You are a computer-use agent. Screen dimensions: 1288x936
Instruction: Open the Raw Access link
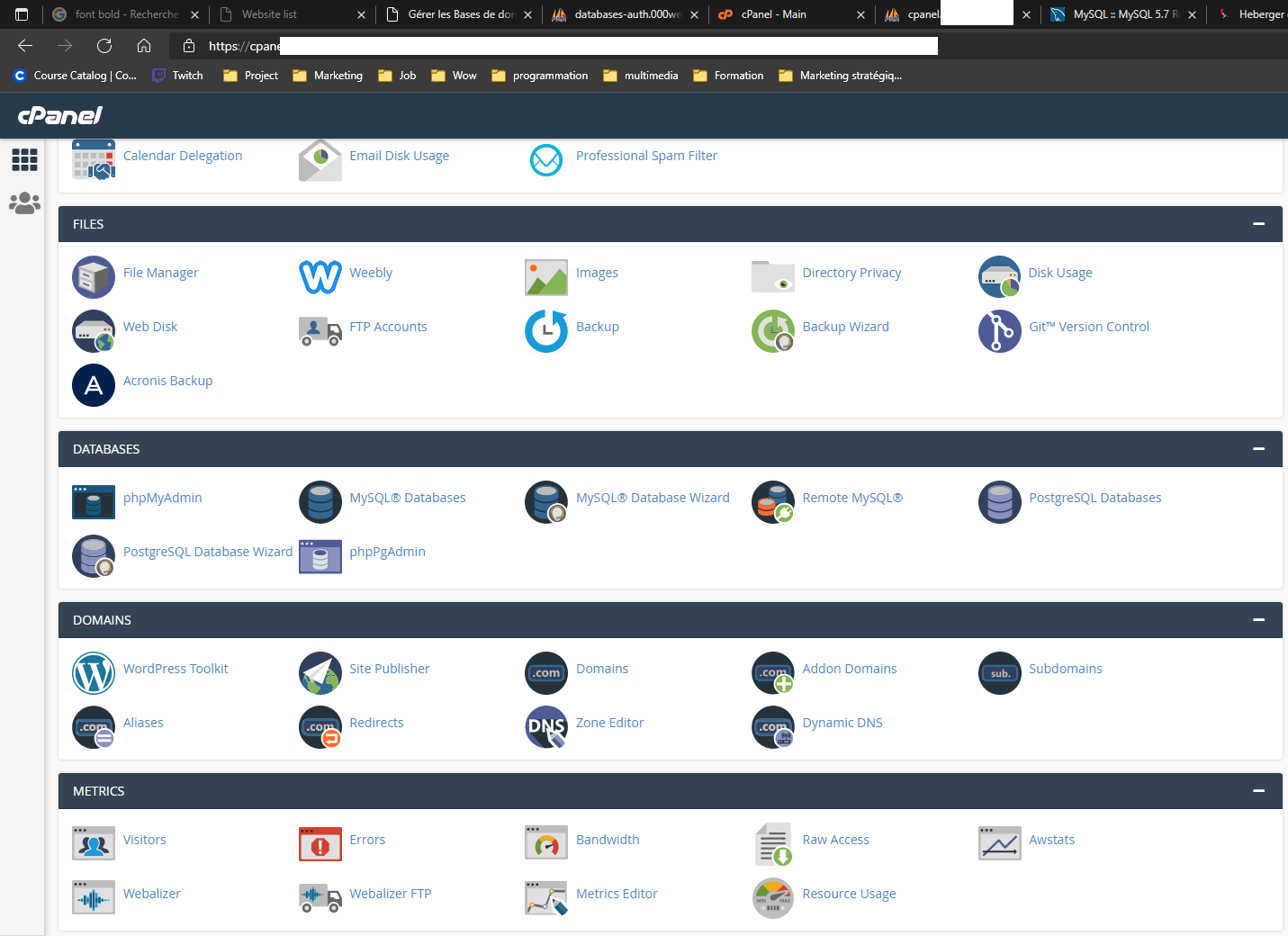point(836,840)
